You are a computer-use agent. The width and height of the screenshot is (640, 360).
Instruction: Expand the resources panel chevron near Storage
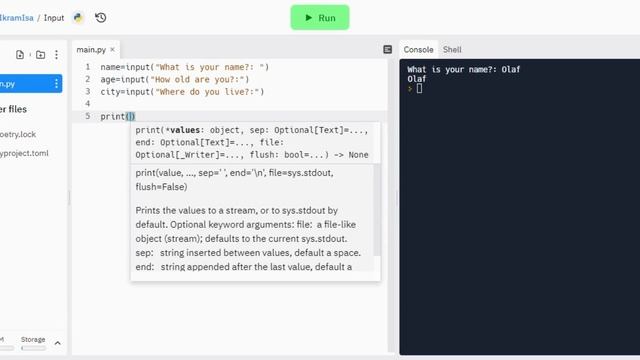pyautogui.click(x=58, y=343)
